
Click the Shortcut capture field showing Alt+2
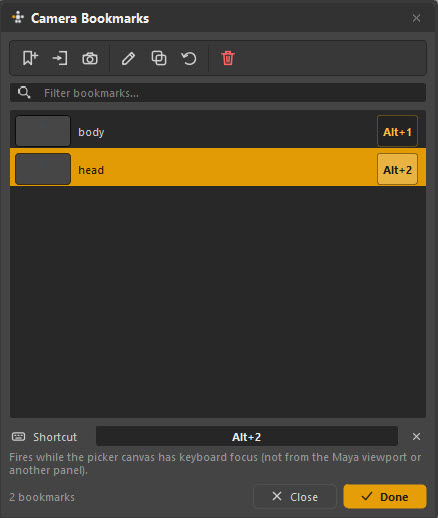click(247, 436)
